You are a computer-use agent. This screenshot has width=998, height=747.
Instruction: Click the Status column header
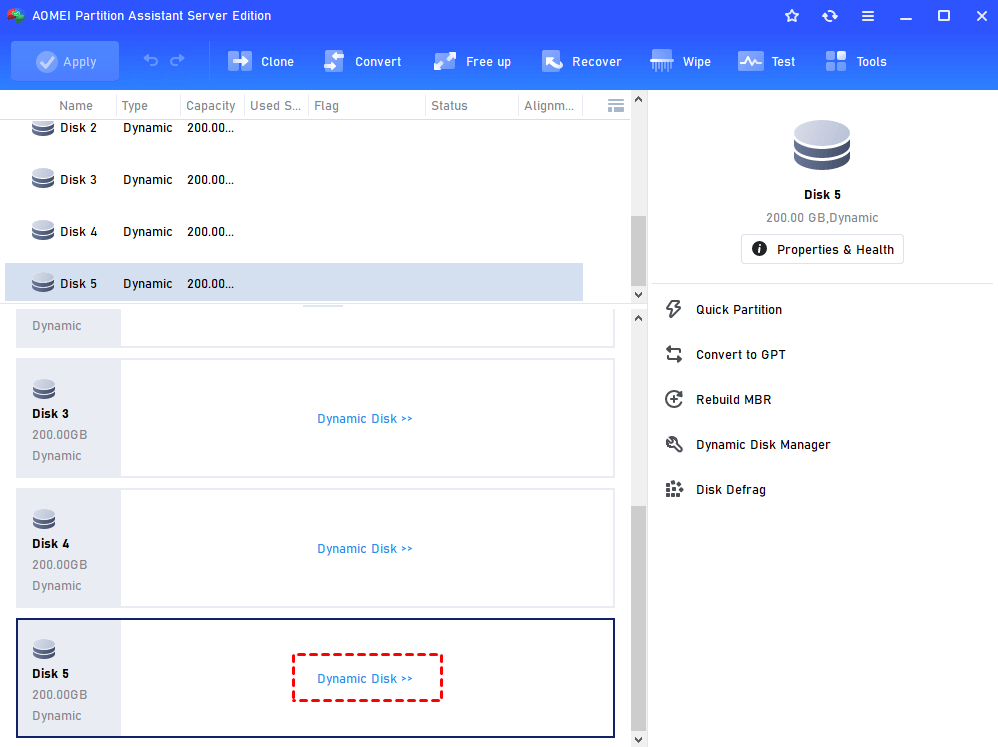(449, 106)
